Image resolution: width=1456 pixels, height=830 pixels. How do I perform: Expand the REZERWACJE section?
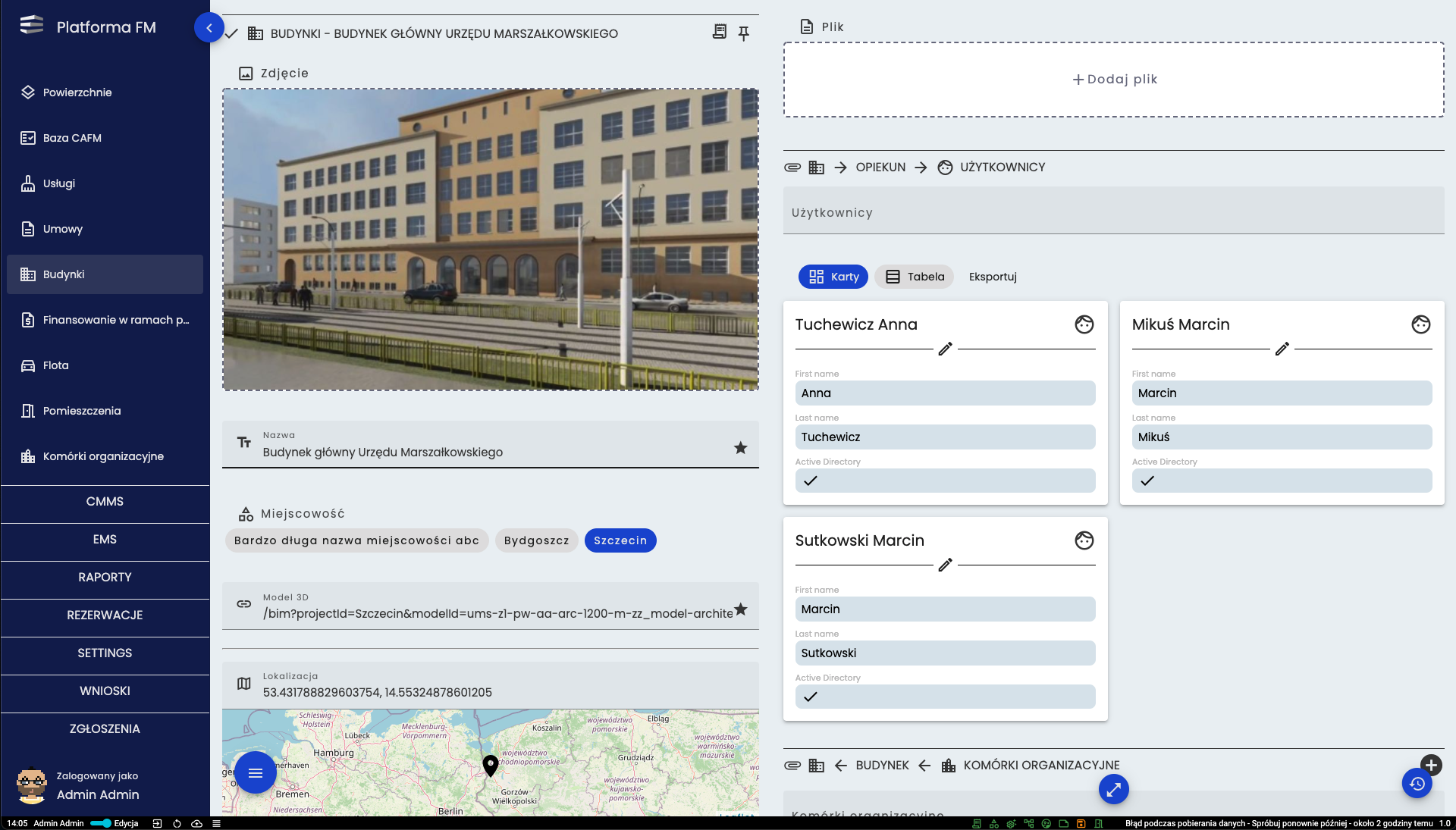[x=105, y=615]
